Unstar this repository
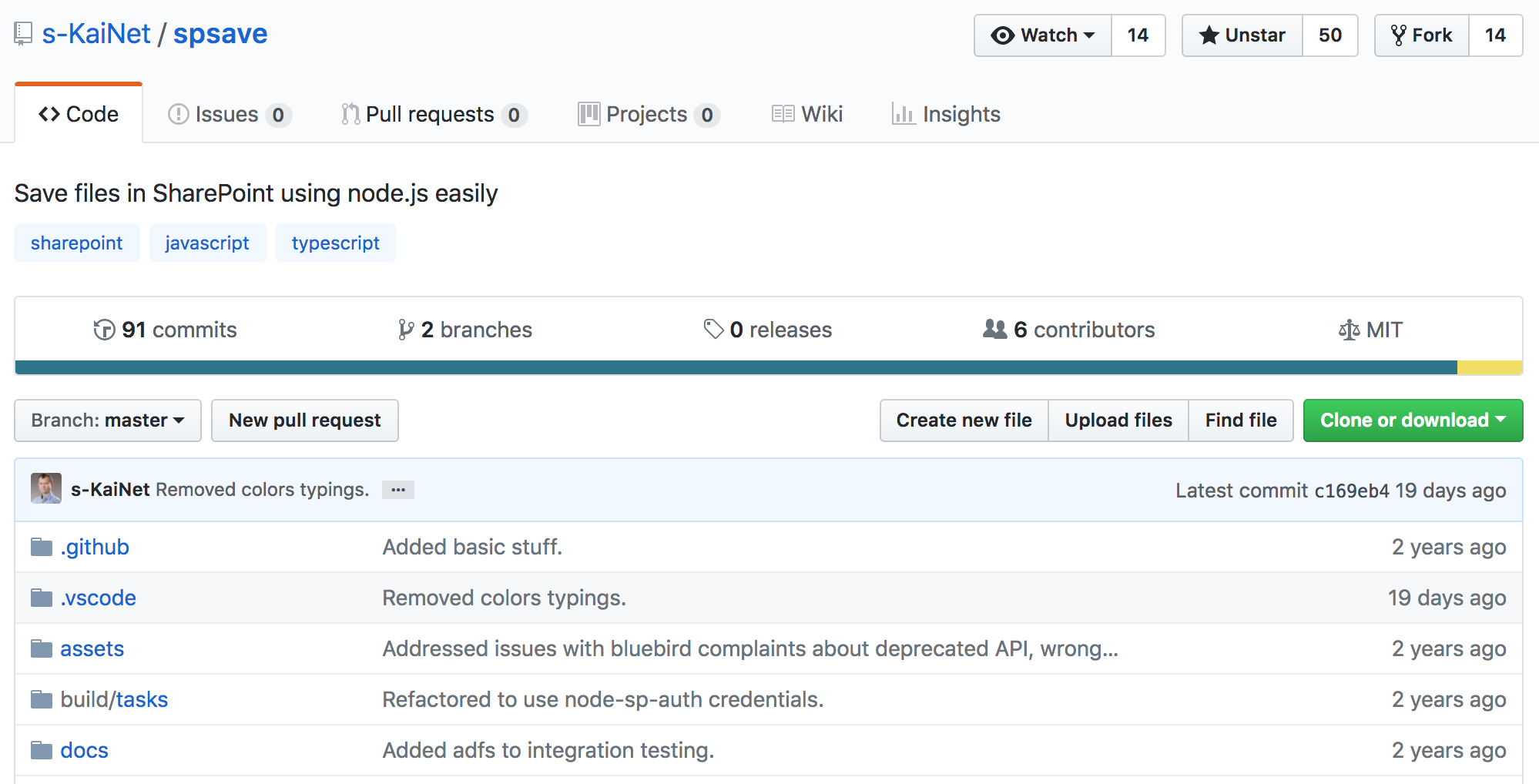Viewport: 1539px width, 784px height. click(1242, 35)
